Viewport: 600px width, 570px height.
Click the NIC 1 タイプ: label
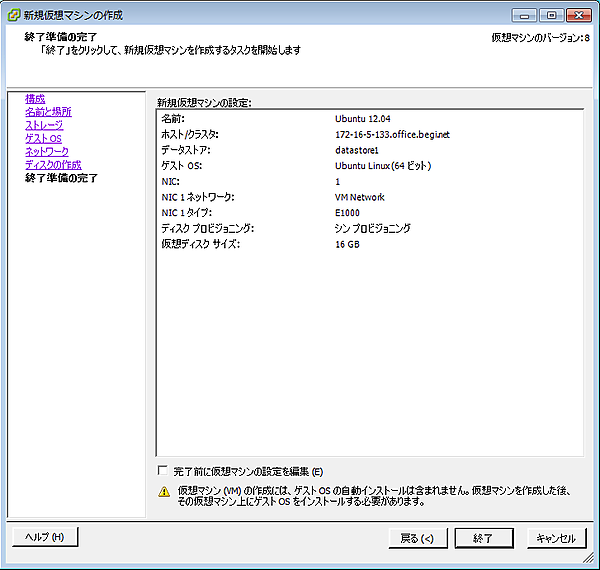pos(186,213)
